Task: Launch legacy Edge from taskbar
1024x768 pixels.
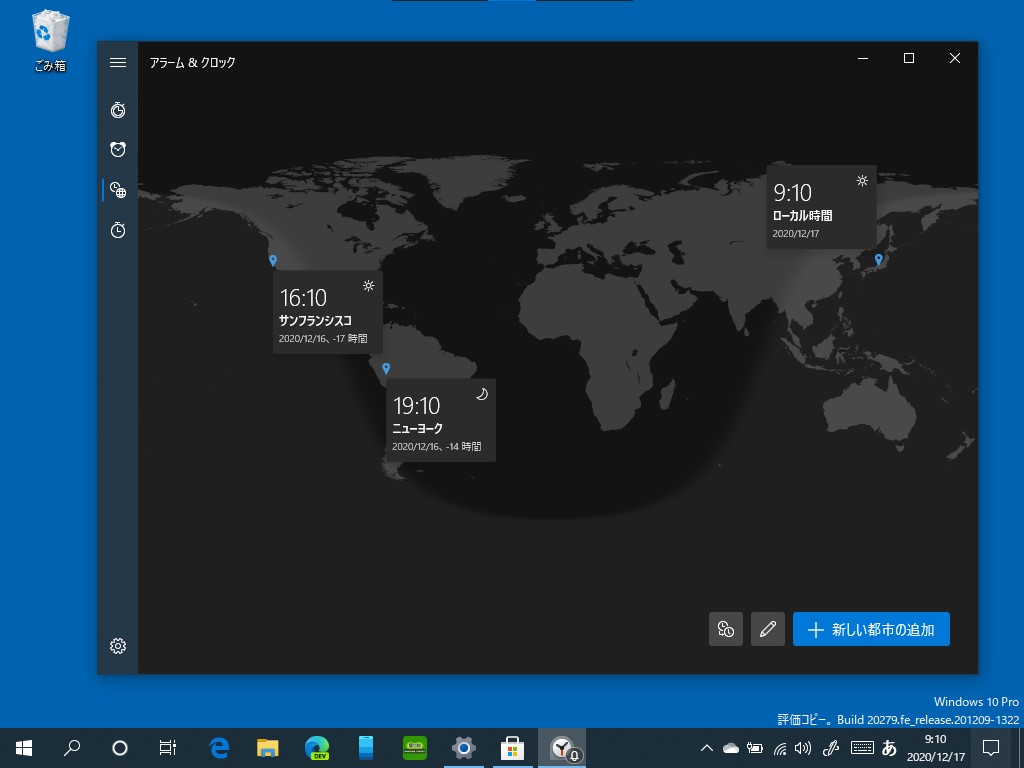Action: [219, 748]
